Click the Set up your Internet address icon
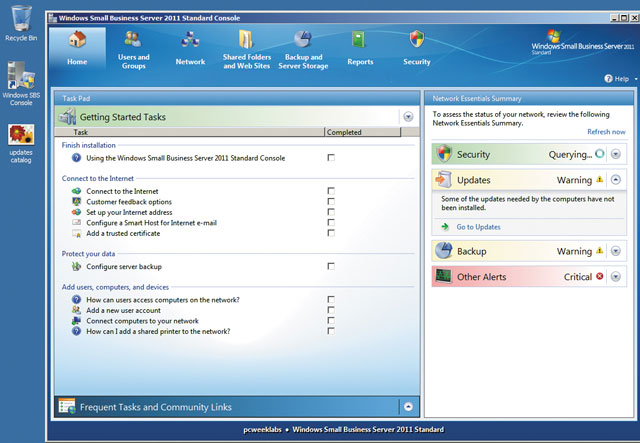Image resolution: width=640 pixels, height=443 pixels. click(x=76, y=212)
